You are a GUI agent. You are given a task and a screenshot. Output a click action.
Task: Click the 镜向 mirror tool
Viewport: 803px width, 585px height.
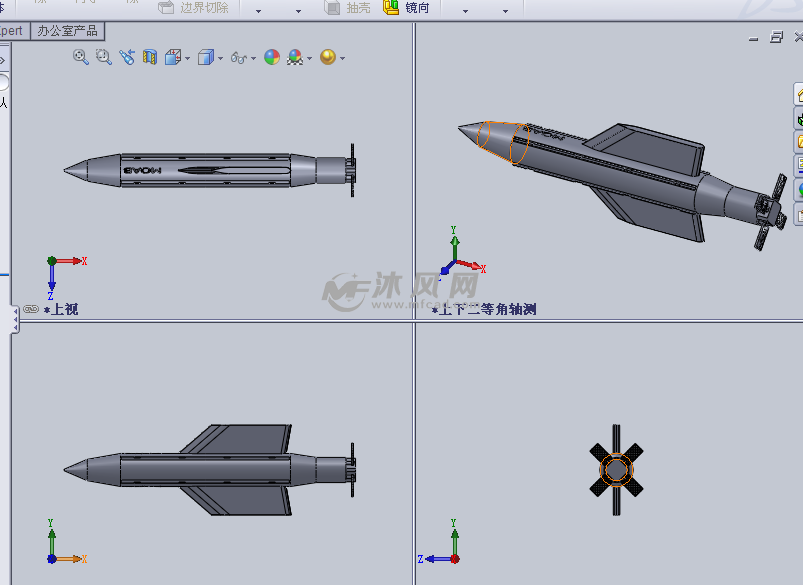click(x=407, y=8)
